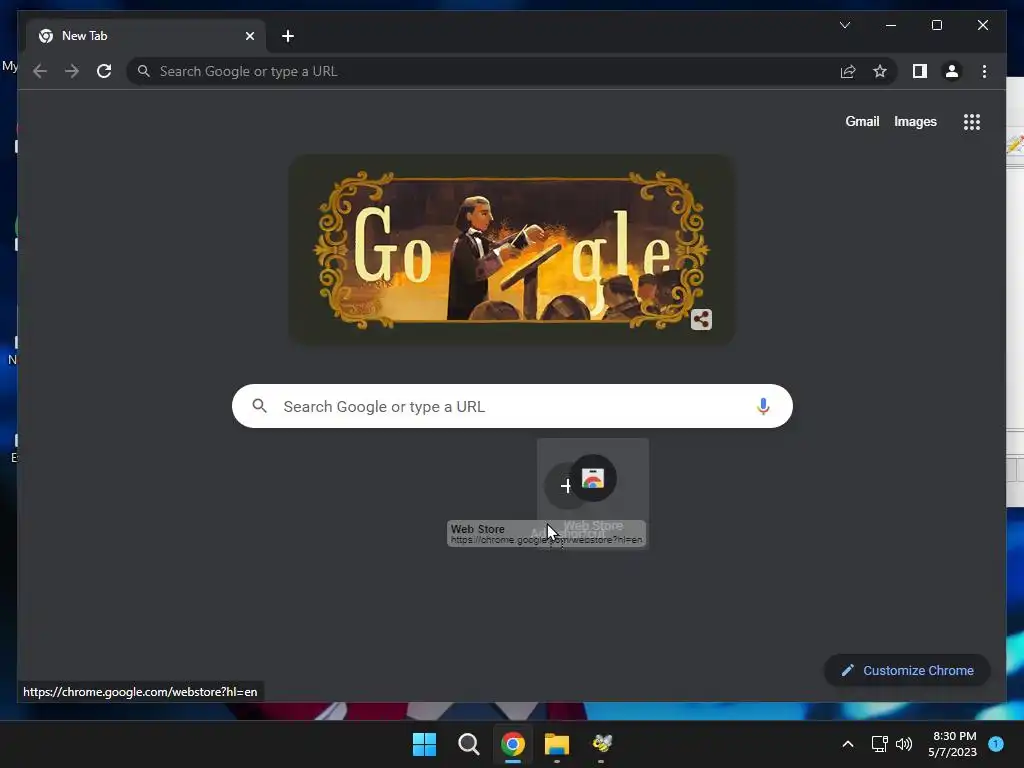Start voice search with microphone

coord(763,406)
